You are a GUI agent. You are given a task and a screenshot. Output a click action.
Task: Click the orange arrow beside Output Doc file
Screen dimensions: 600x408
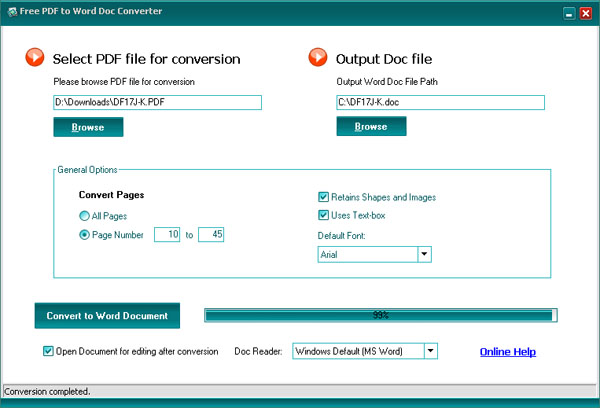tap(318, 58)
